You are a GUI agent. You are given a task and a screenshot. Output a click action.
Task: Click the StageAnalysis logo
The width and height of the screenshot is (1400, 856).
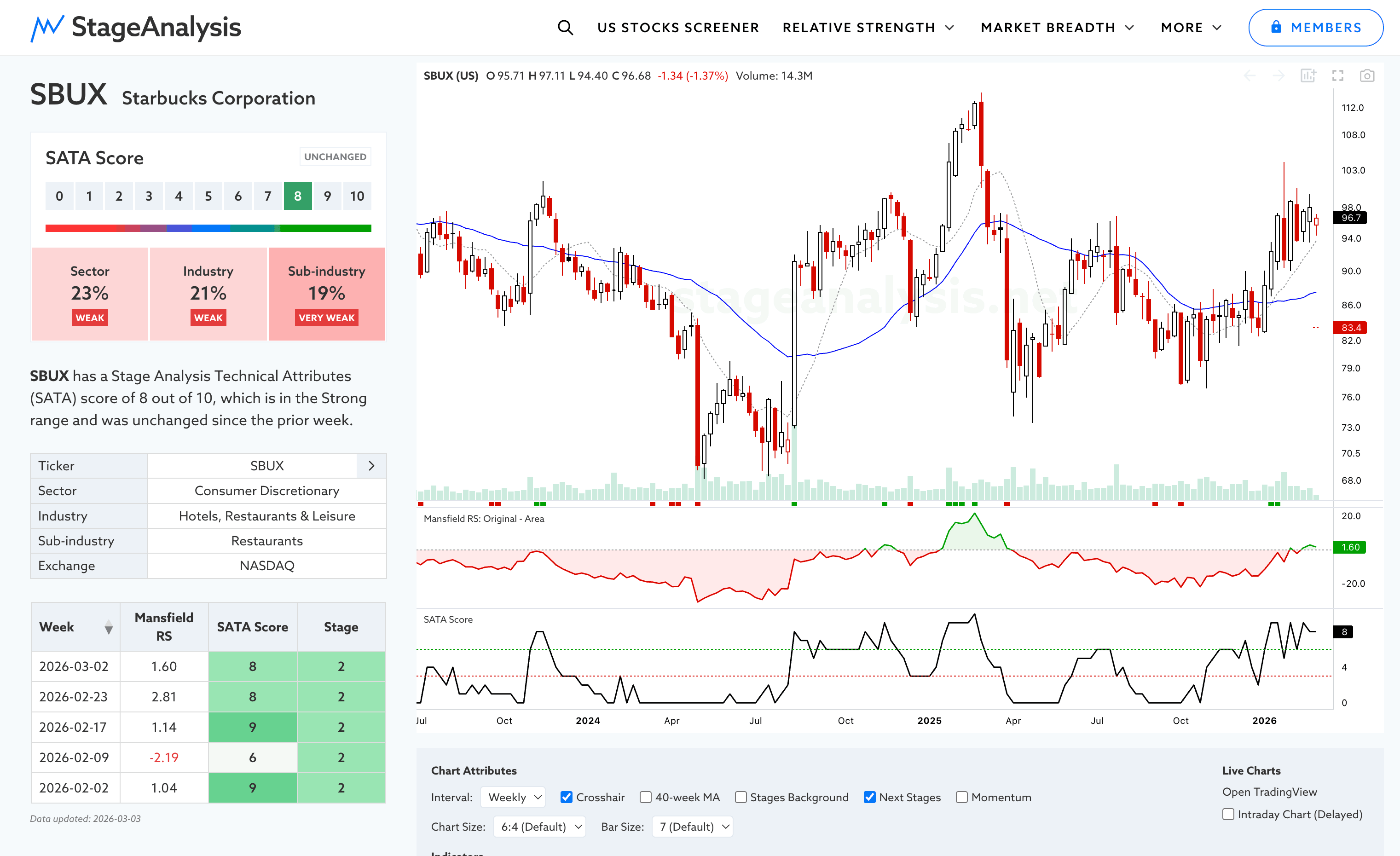click(x=135, y=27)
